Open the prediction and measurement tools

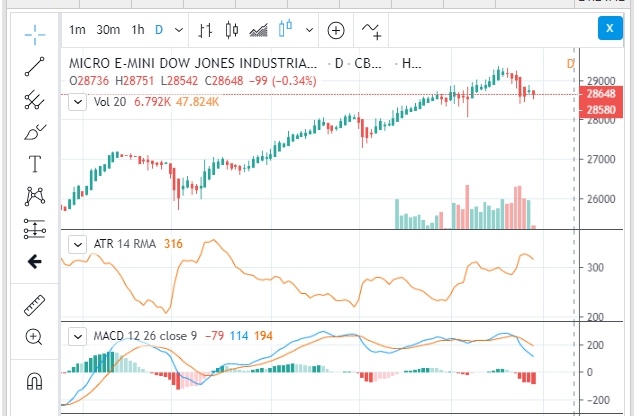click(35, 229)
